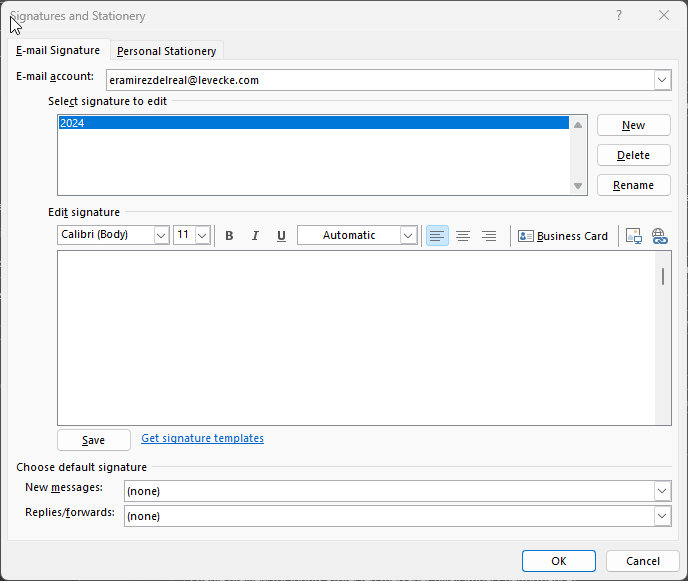The height and width of the screenshot is (581, 688).
Task: Open the font size 11 dropdown
Action: (202, 235)
